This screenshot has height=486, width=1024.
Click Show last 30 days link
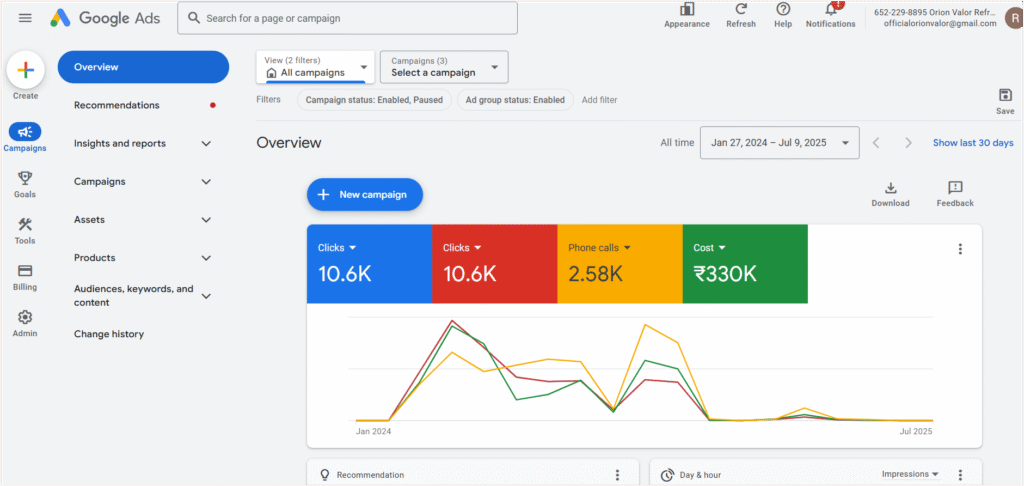pyautogui.click(x=973, y=142)
